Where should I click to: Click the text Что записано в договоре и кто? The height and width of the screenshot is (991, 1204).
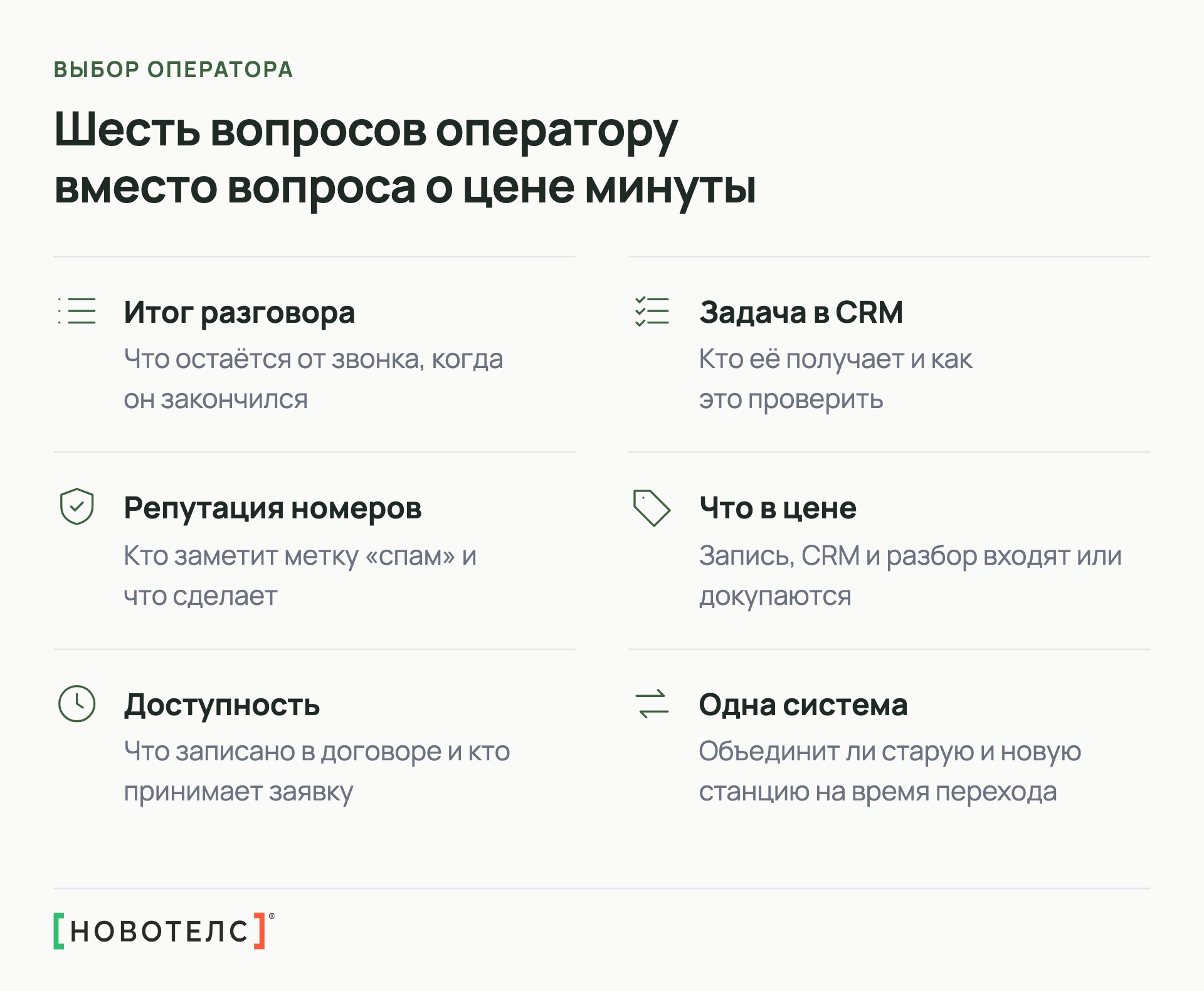317,752
